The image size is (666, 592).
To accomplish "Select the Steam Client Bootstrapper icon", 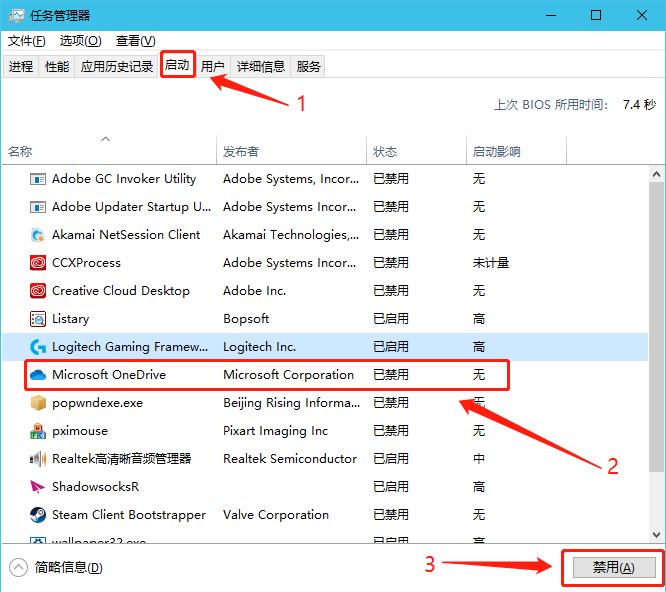I will (x=38, y=515).
